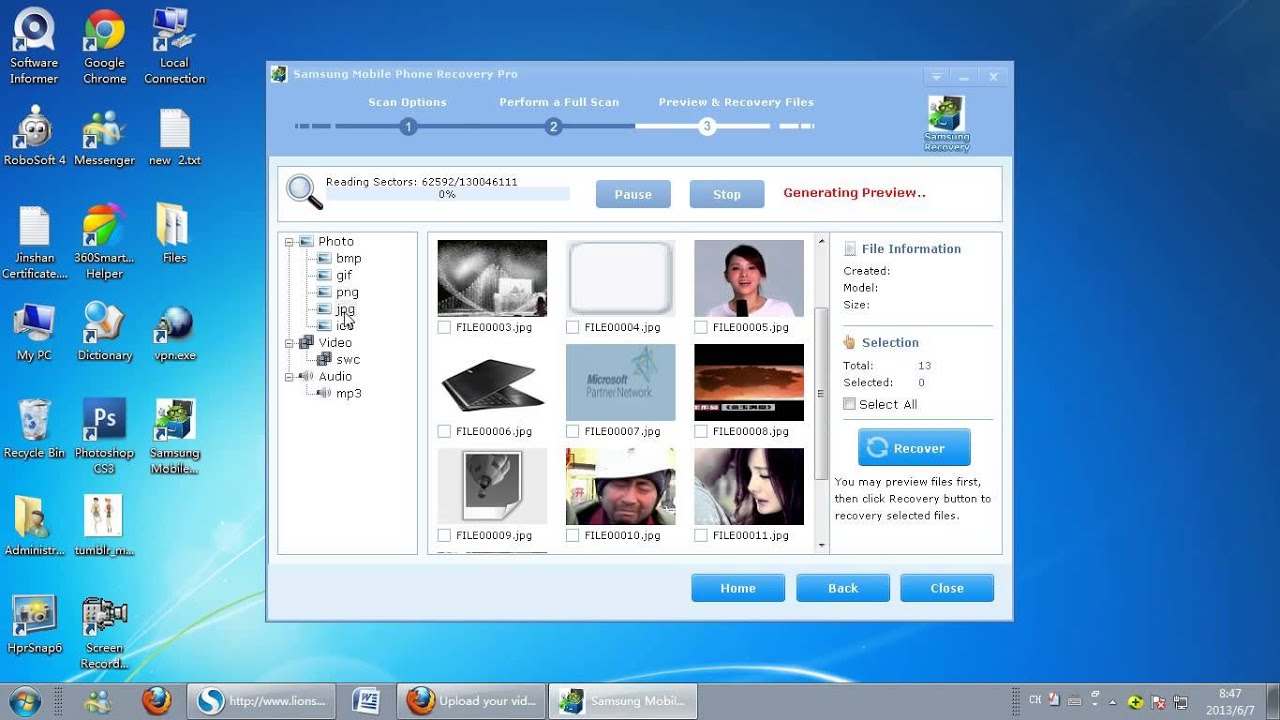Select the FILE00011.jpg thumbnail image

[x=749, y=486]
